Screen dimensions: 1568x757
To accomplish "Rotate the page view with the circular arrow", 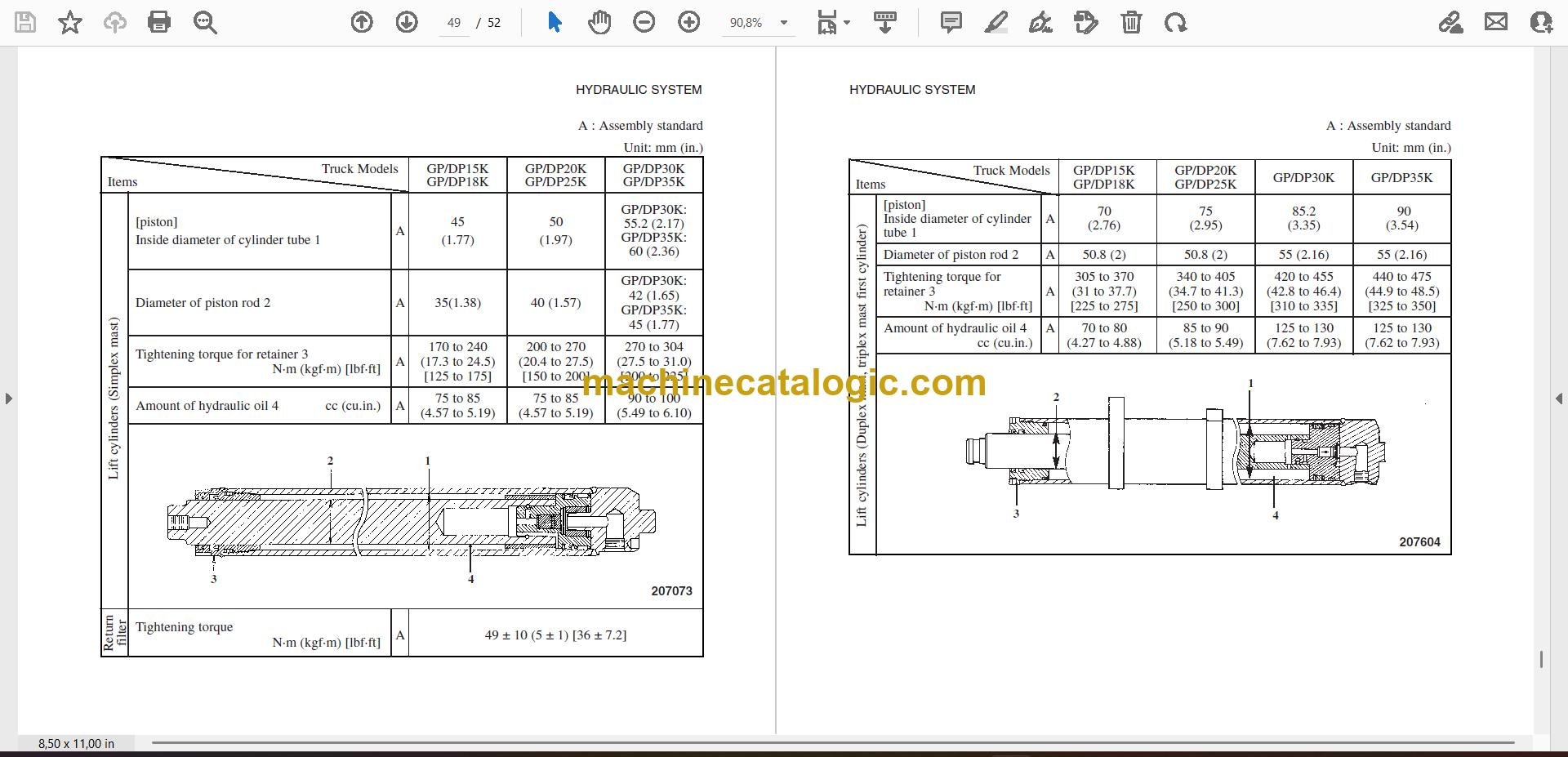I will pos(1176,22).
